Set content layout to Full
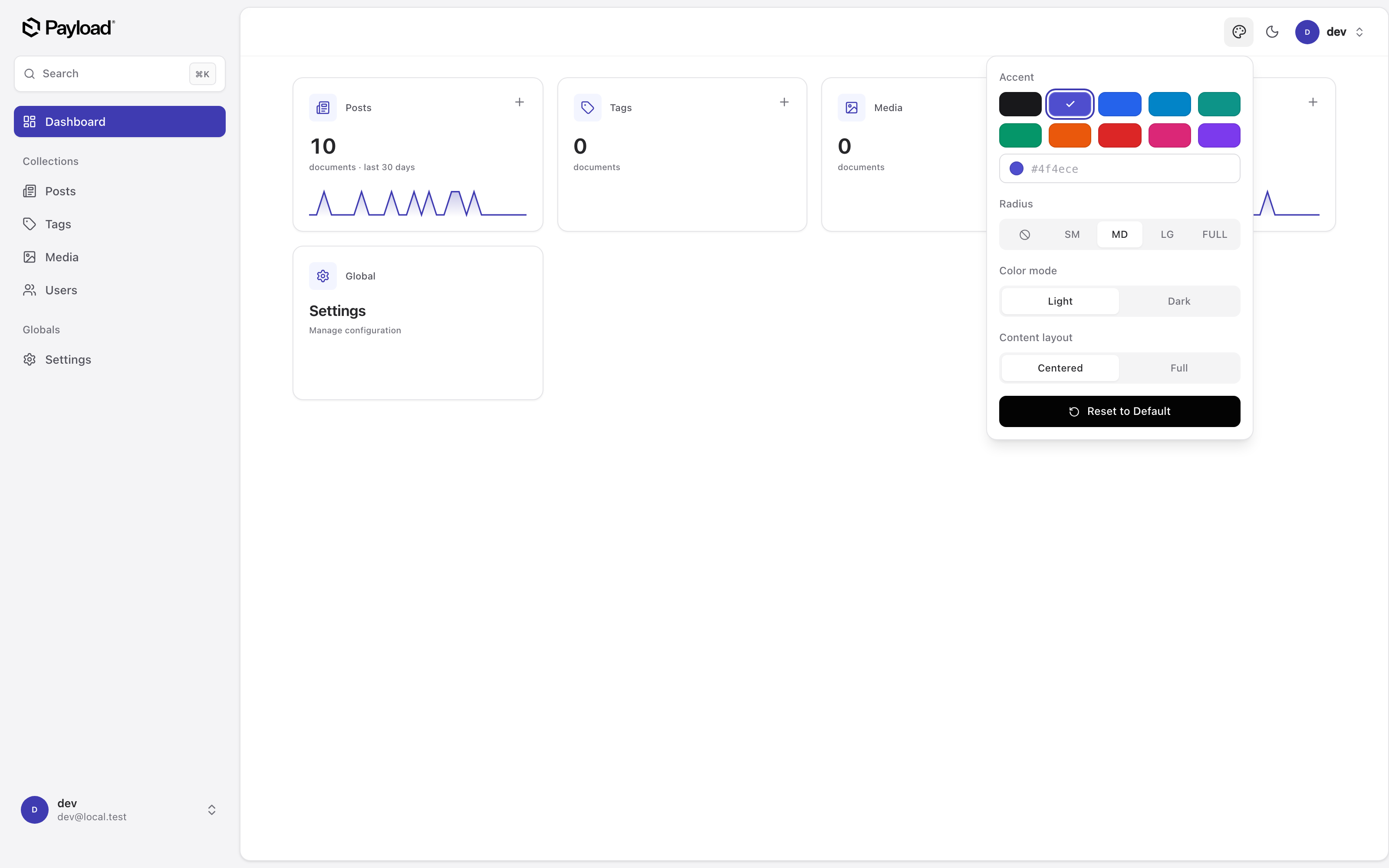 pyautogui.click(x=1179, y=368)
